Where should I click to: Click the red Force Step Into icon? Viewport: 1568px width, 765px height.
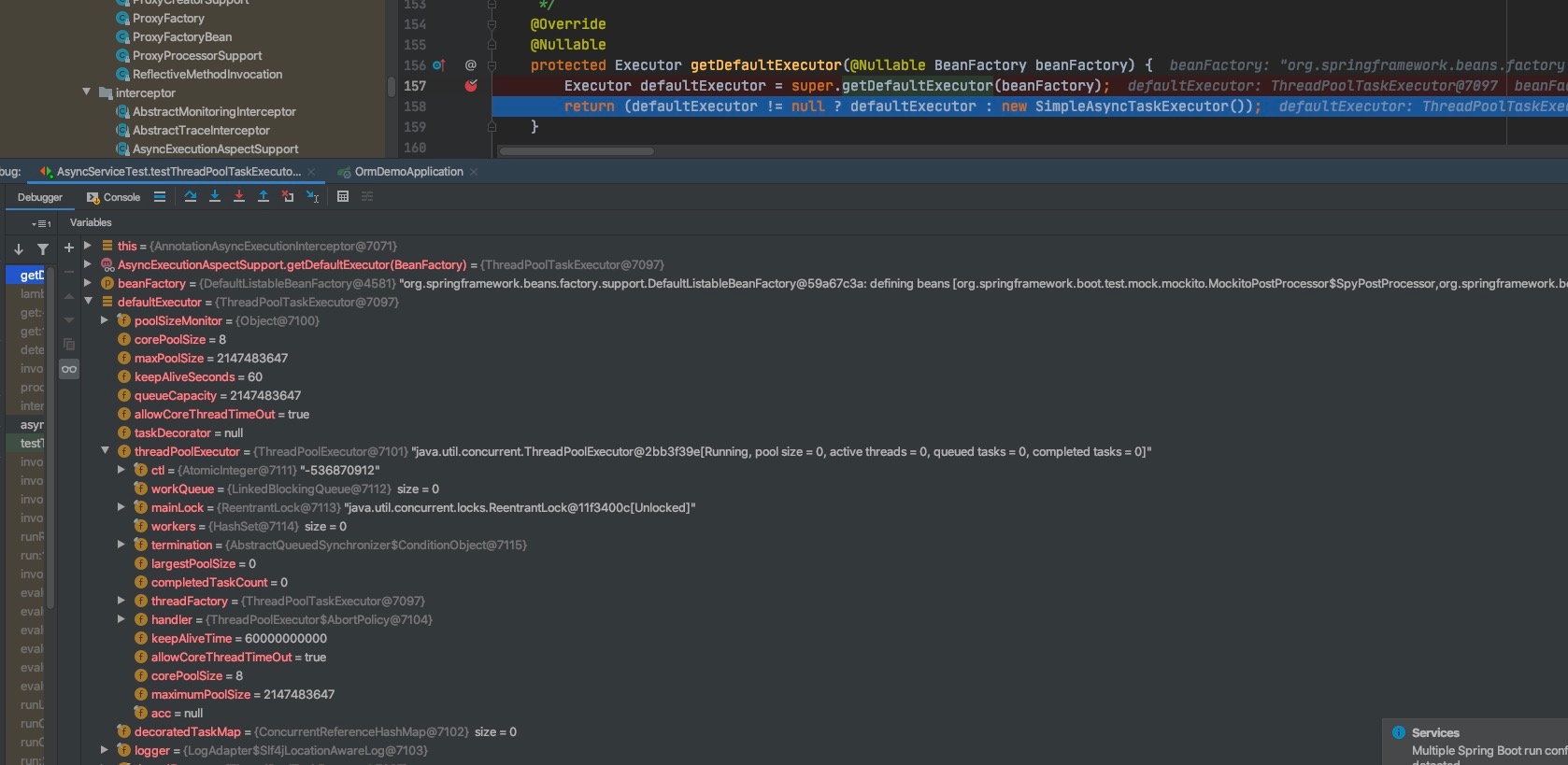tap(239, 196)
